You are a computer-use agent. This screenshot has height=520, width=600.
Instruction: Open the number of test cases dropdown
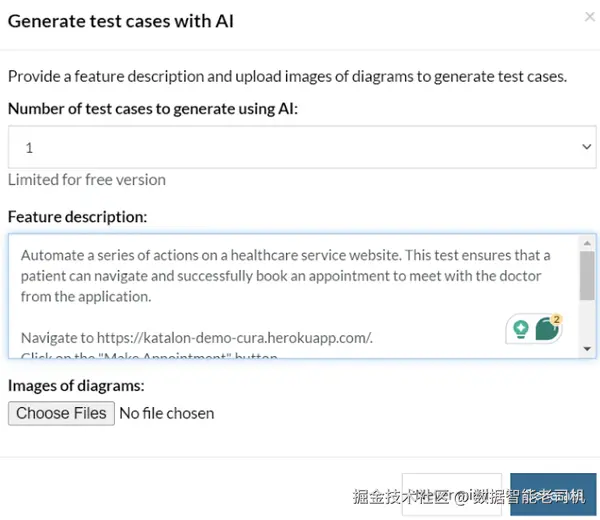point(300,147)
